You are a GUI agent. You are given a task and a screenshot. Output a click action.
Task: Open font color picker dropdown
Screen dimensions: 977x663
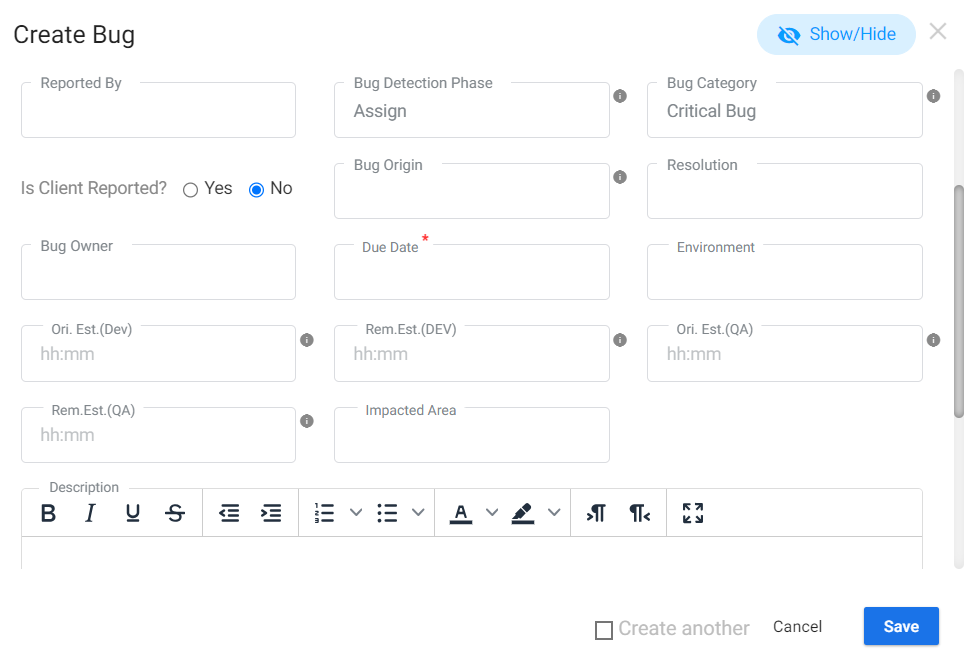pyautogui.click(x=491, y=513)
